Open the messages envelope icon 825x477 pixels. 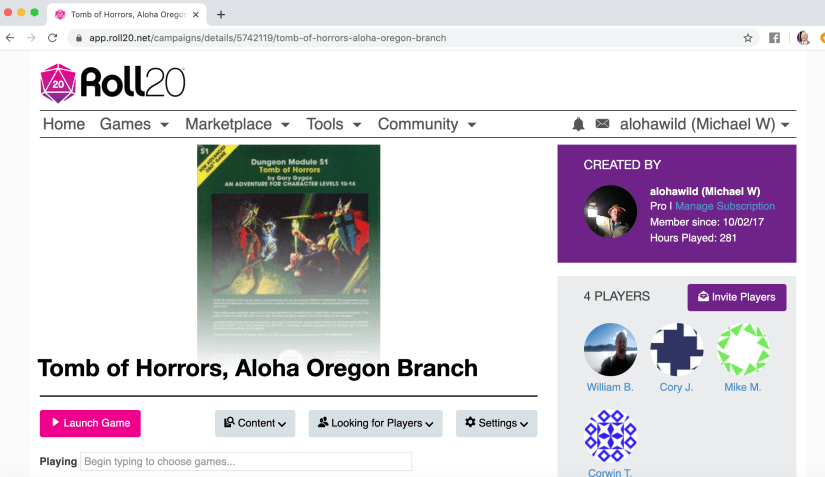pyautogui.click(x=602, y=124)
